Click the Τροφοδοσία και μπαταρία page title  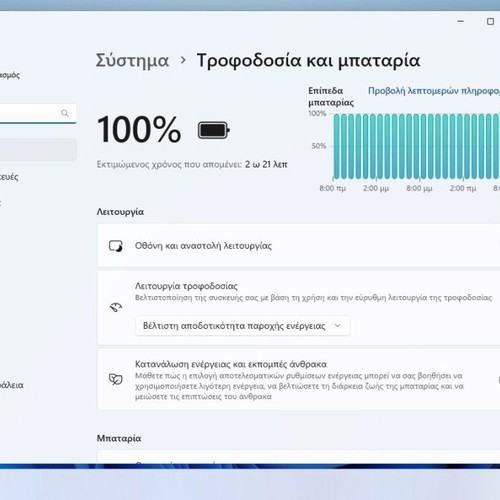click(x=308, y=61)
